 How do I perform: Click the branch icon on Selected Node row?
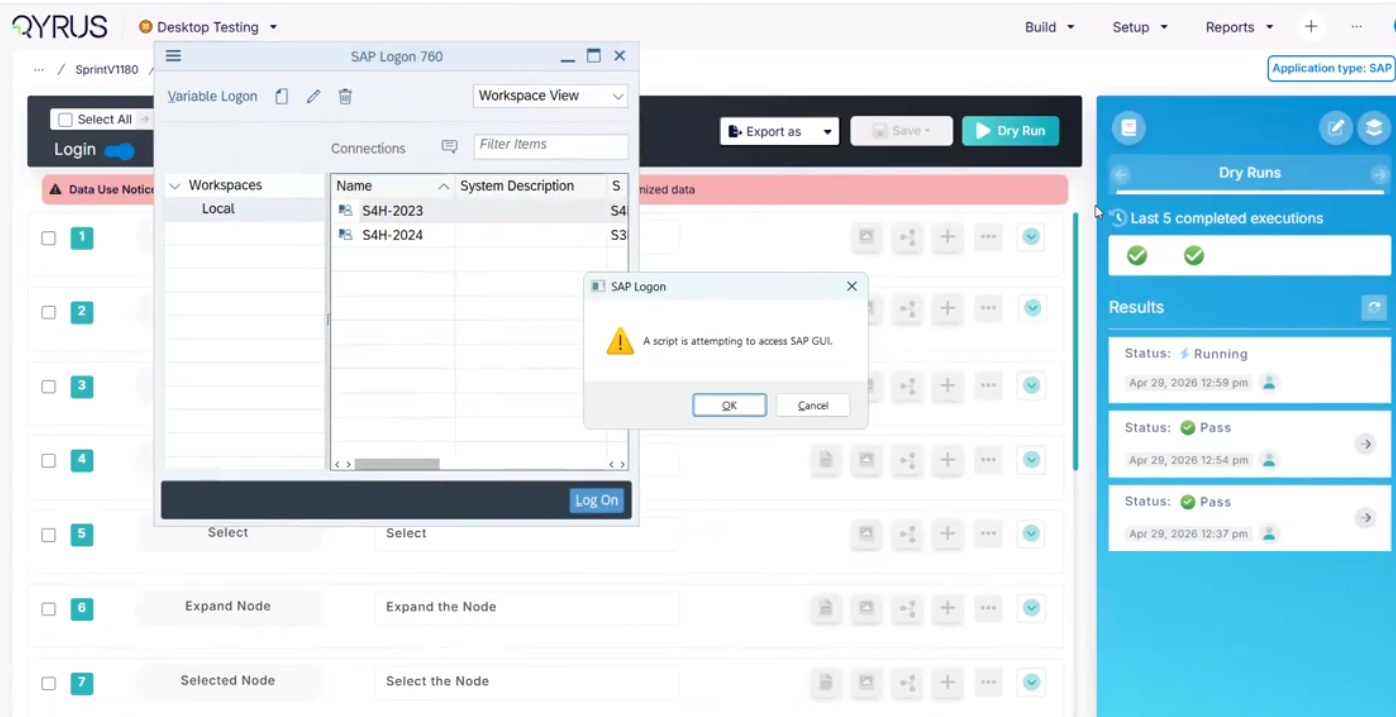tap(908, 682)
